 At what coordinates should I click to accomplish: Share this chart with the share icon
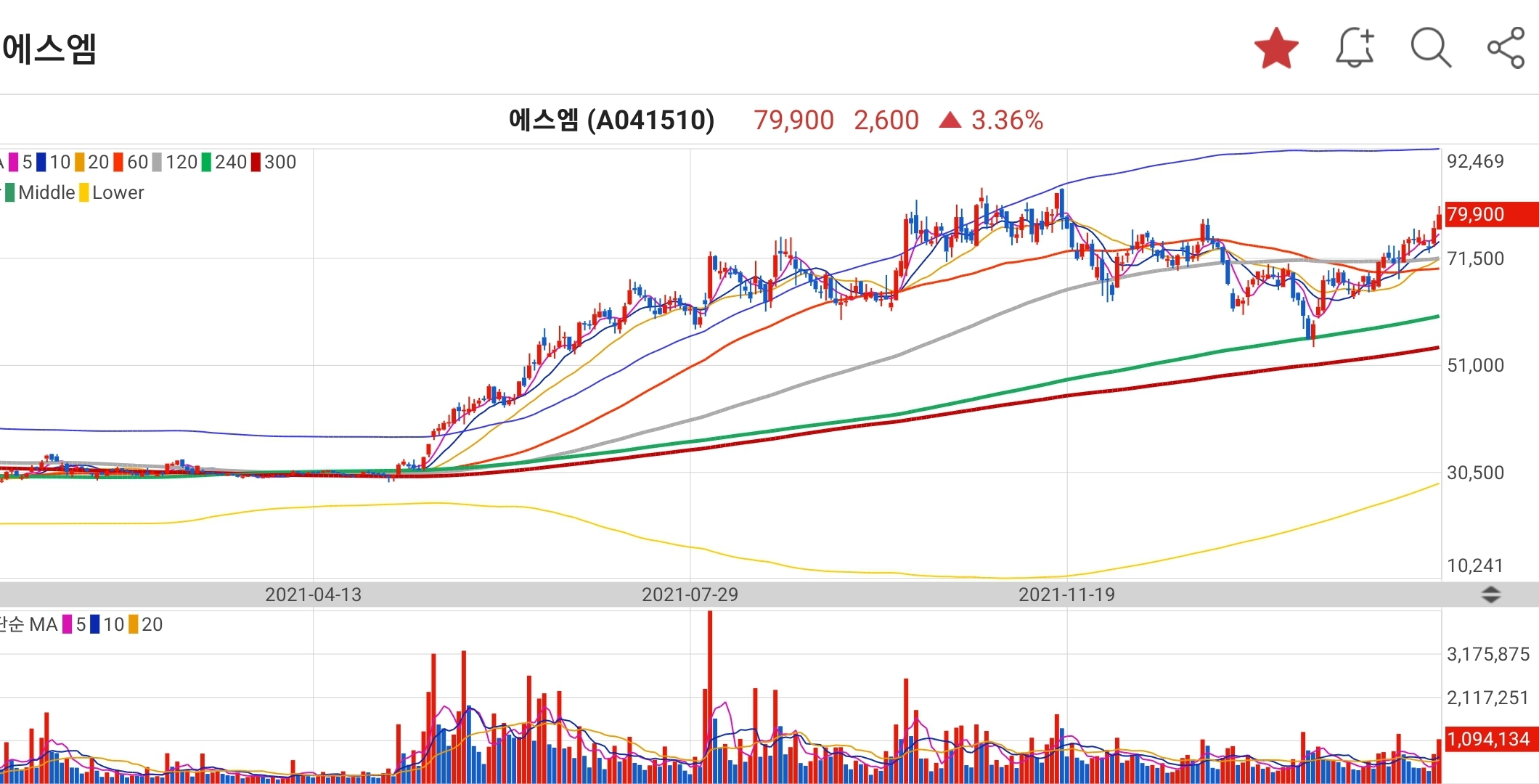[x=1506, y=48]
